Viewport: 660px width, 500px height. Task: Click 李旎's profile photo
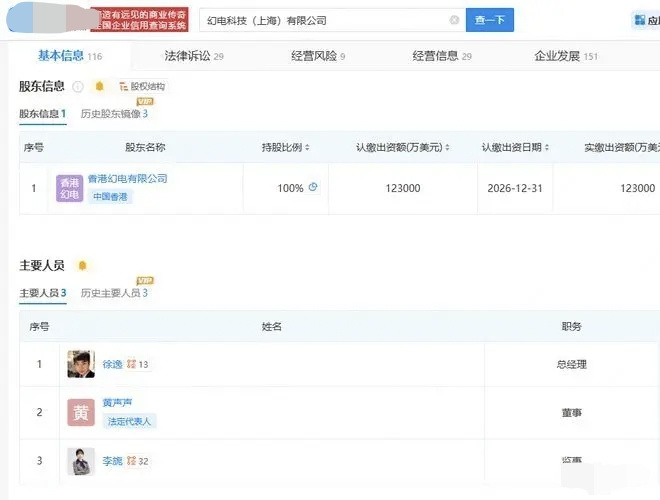81,461
